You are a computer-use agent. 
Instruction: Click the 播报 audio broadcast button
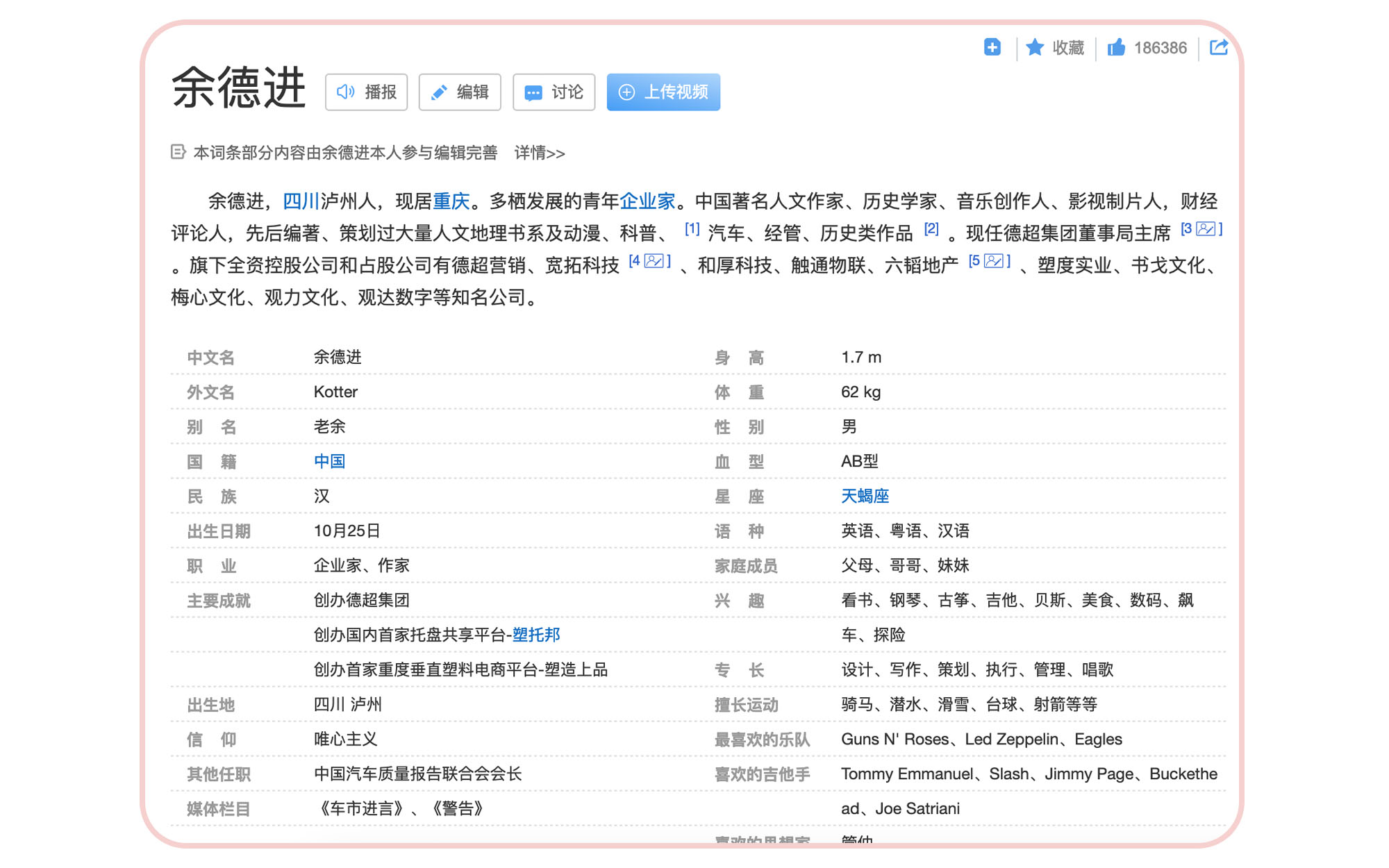click(366, 92)
